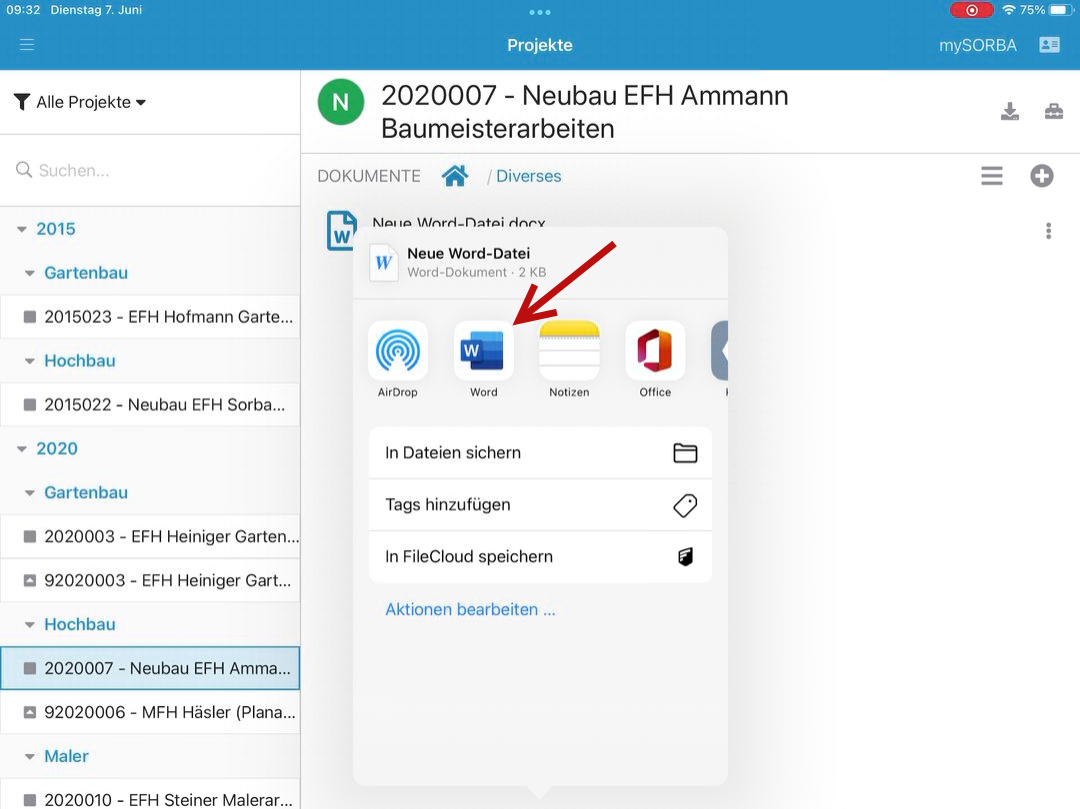Open the hamburger menu in the header
The height and width of the screenshot is (809, 1080).
tap(27, 45)
